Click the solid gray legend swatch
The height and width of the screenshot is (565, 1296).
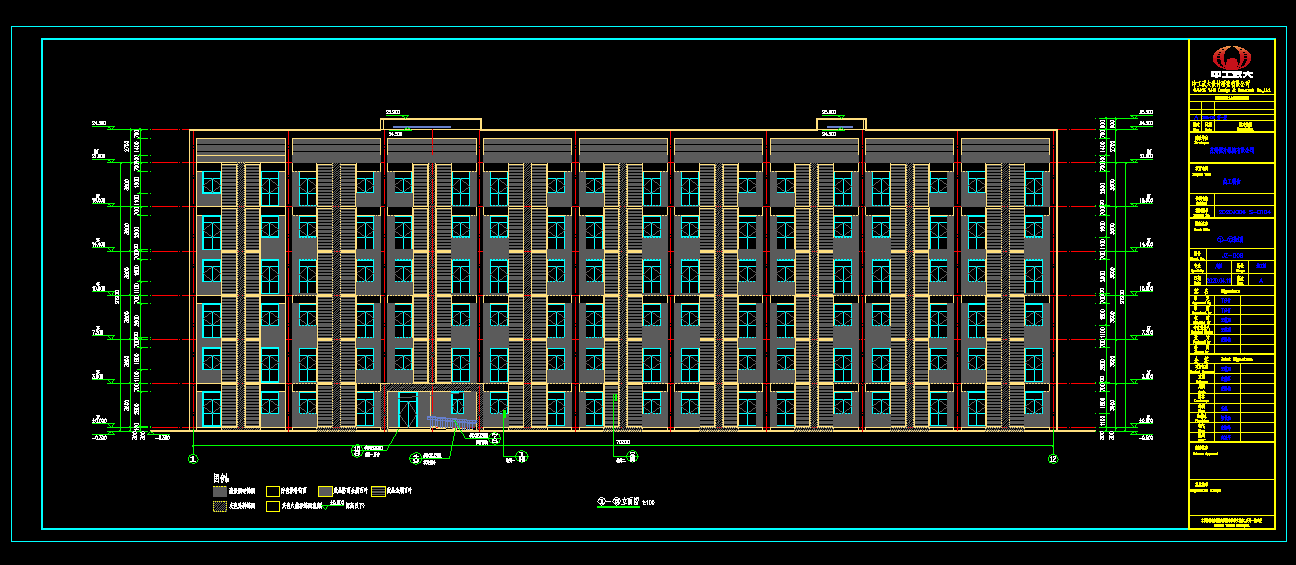pyautogui.click(x=220, y=491)
